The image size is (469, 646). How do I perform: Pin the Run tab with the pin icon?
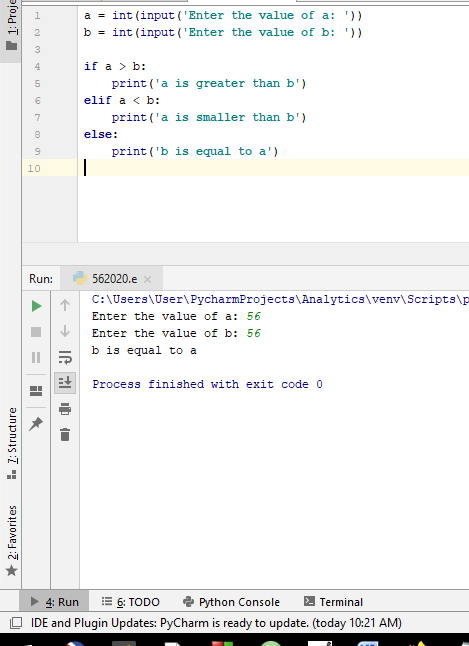(x=36, y=424)
